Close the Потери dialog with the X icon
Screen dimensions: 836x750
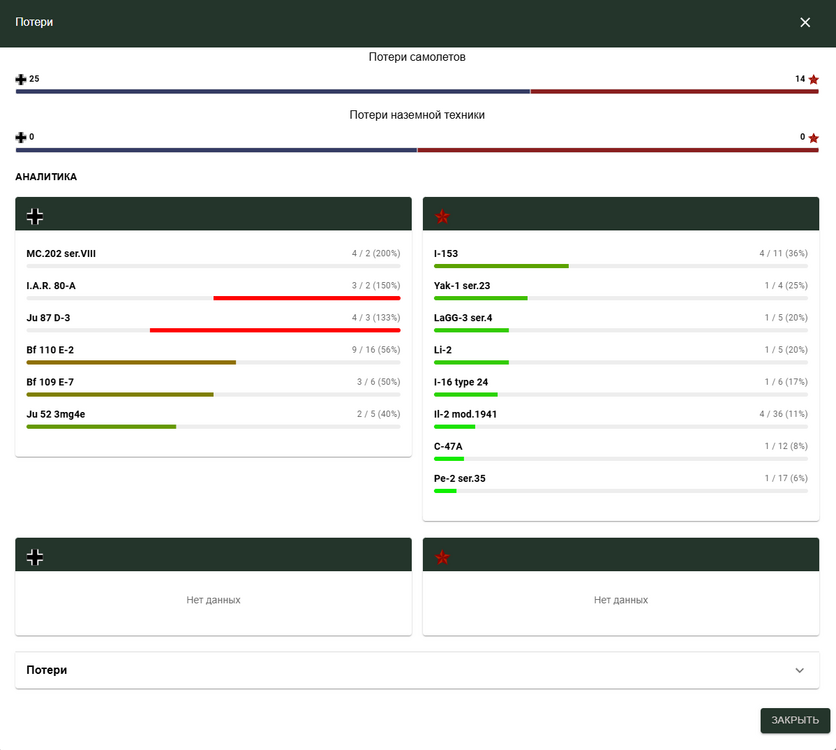pos(805,22)
